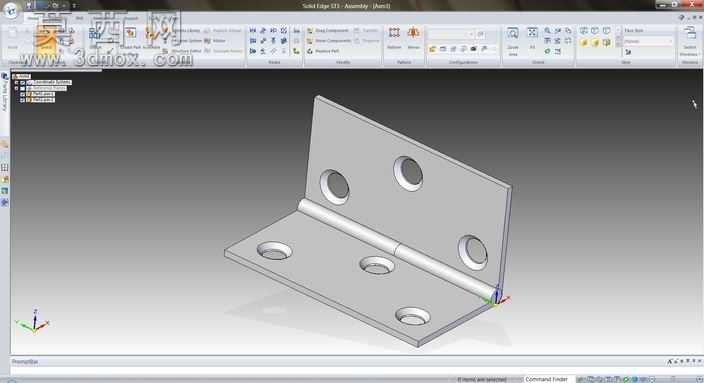704x383 pixels.
Task: Click the green path icon beside Replace Part
Action: tap(296, 51)
